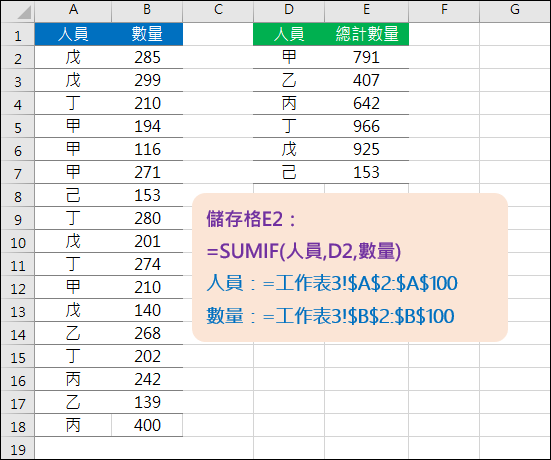551x460 pixels.
Task: Select cell A4 containing 丁
Action: click(x=73, y=103)
